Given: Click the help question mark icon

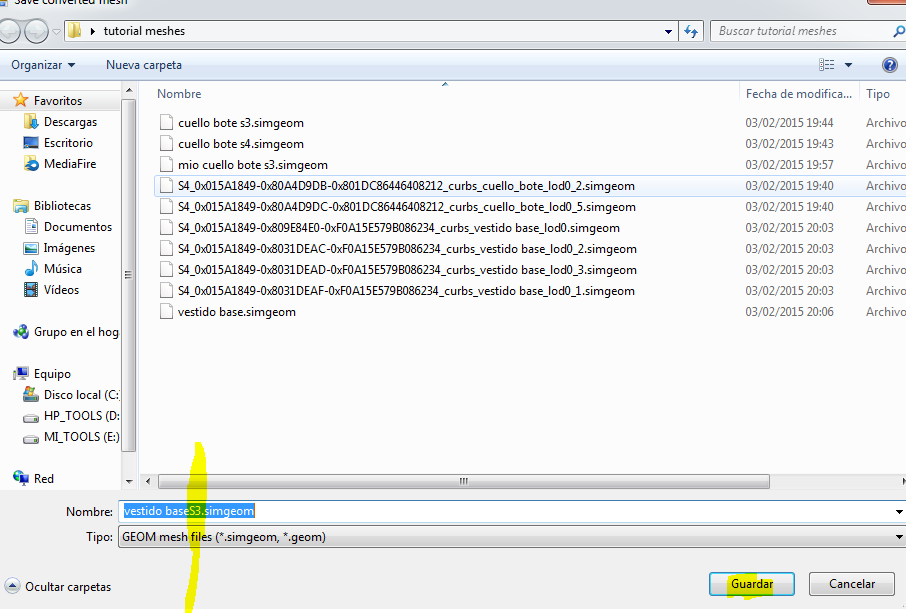Looking at the screenshot, I should (x=889, y=65).
